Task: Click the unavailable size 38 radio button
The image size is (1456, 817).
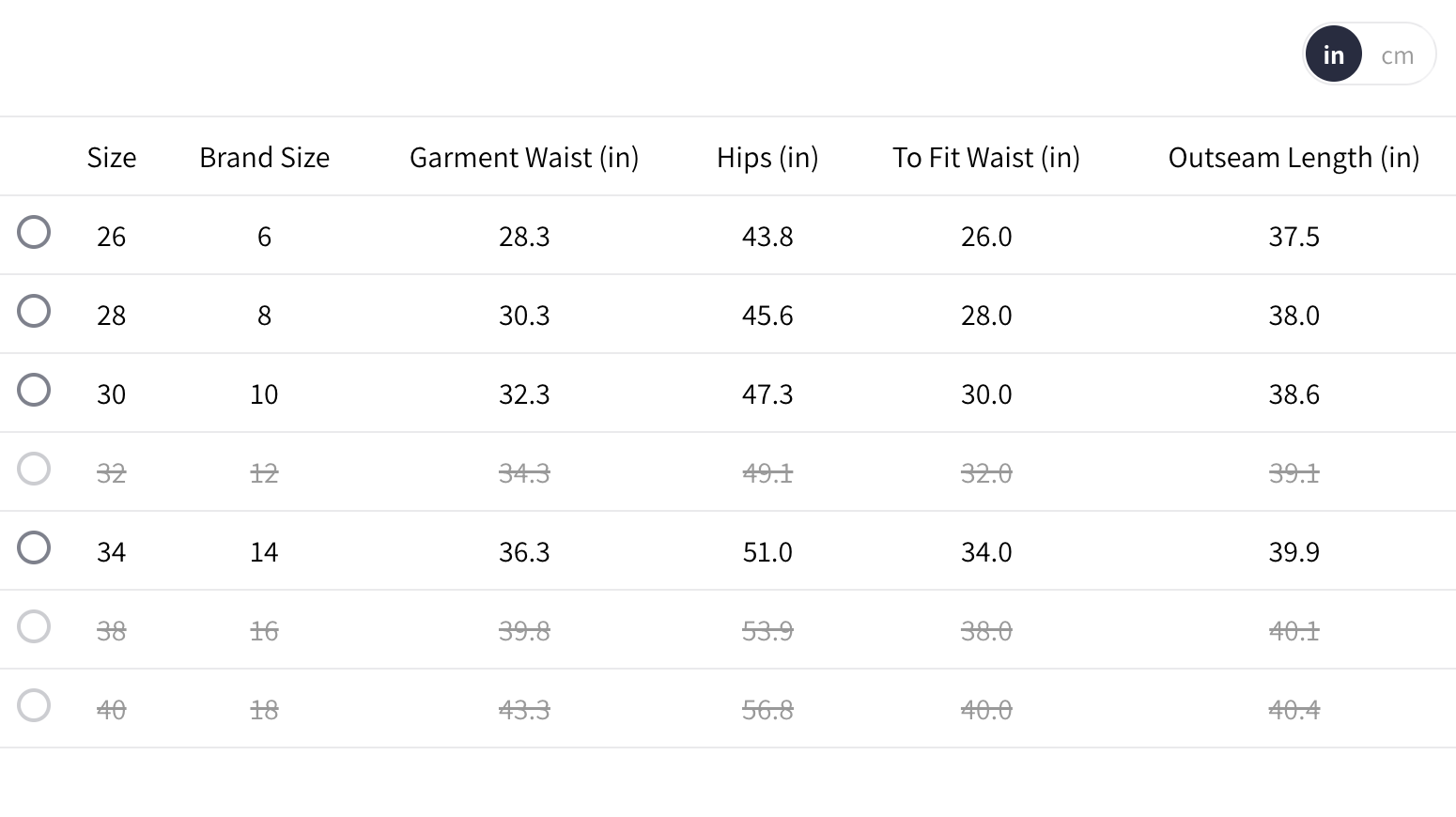Action: coord(34,626)
